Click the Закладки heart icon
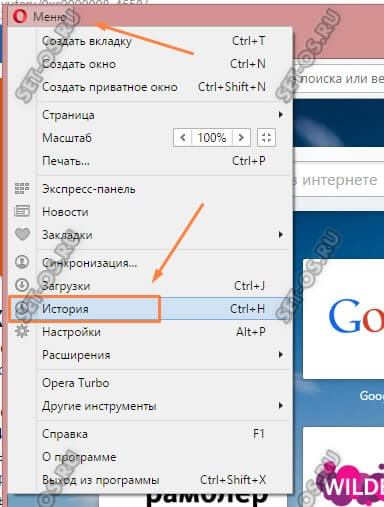 point(22,234)
